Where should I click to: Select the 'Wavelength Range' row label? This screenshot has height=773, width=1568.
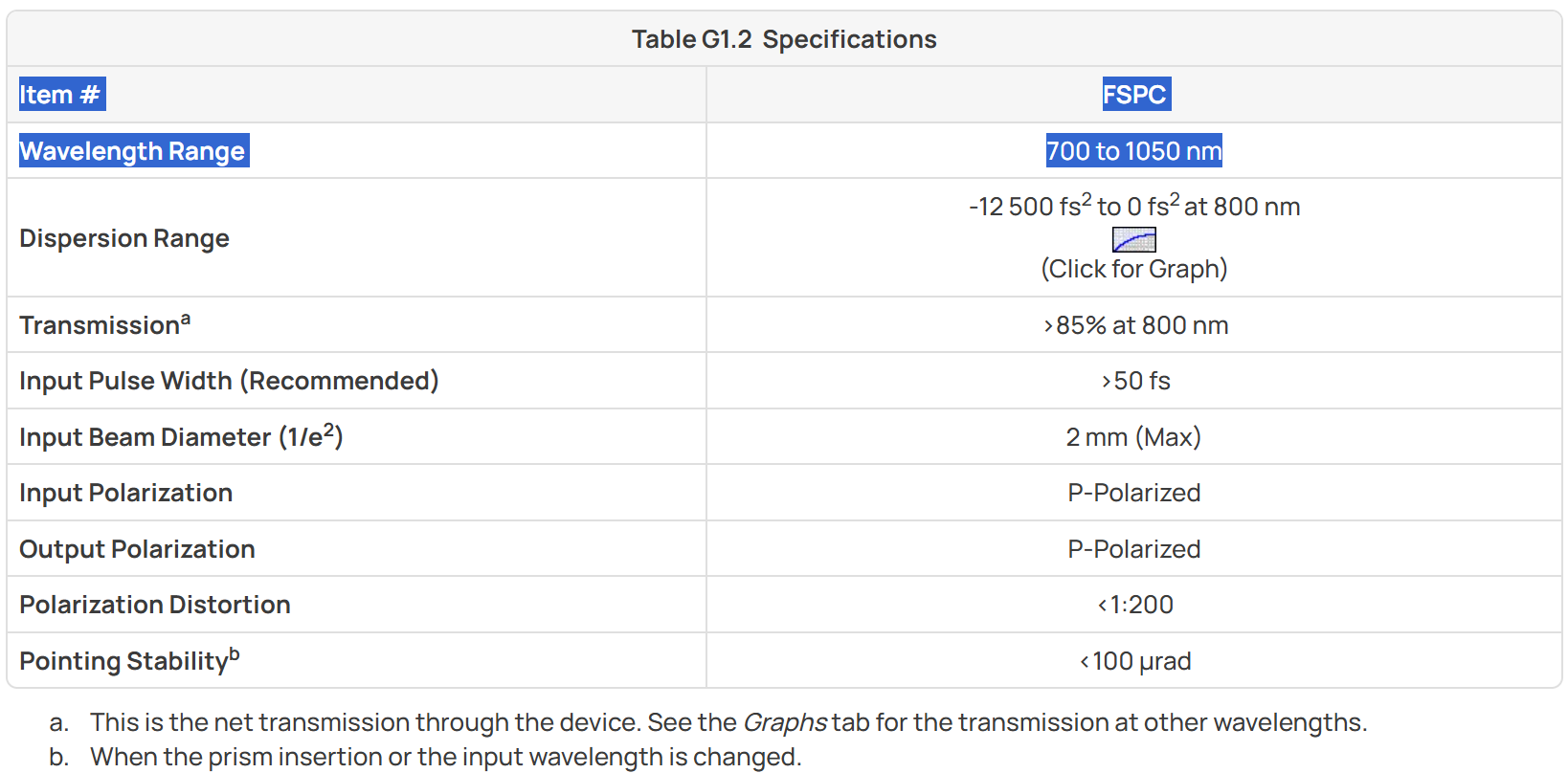[134, 150]
